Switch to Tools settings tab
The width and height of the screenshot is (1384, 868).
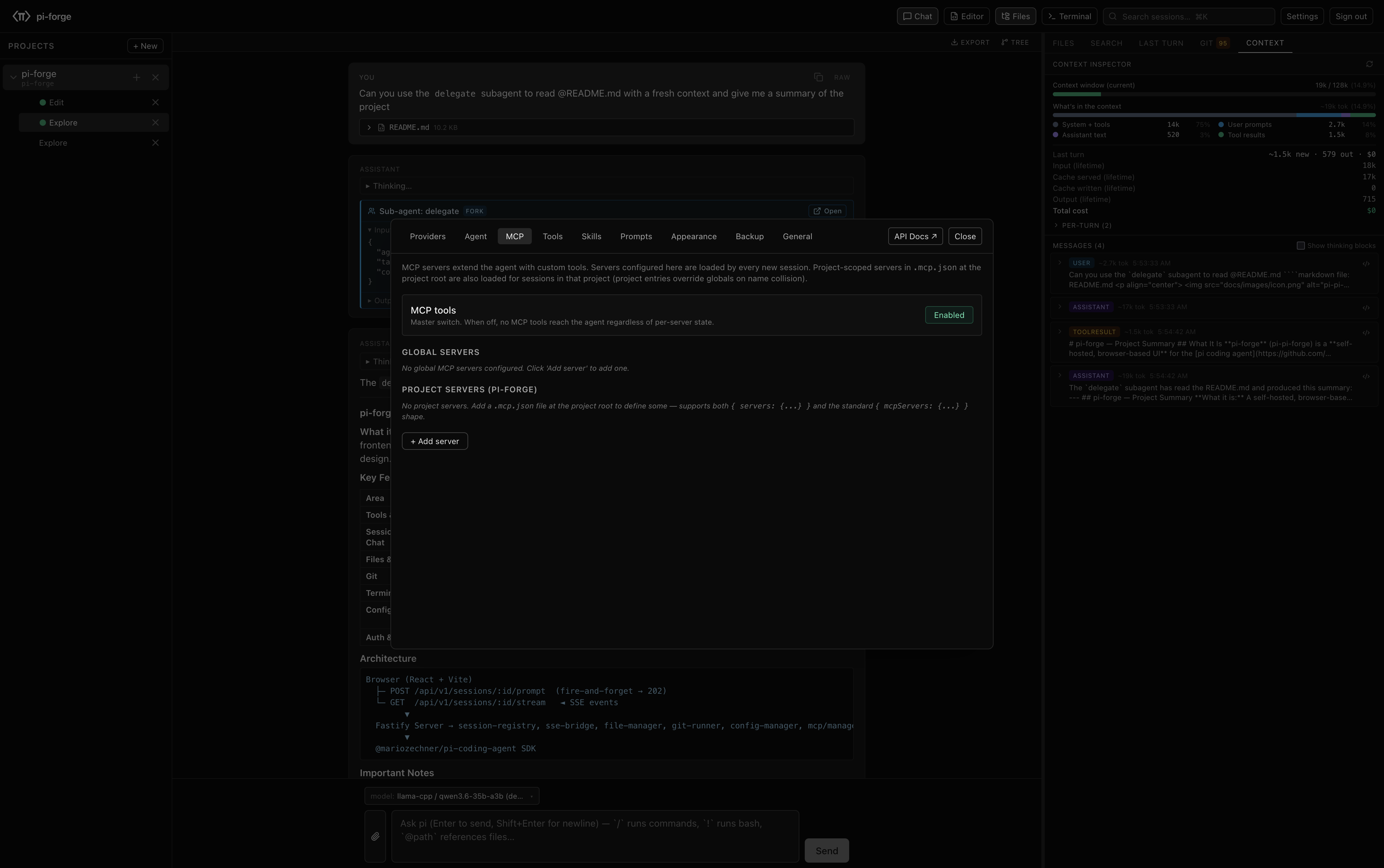(x=552, y=237)
